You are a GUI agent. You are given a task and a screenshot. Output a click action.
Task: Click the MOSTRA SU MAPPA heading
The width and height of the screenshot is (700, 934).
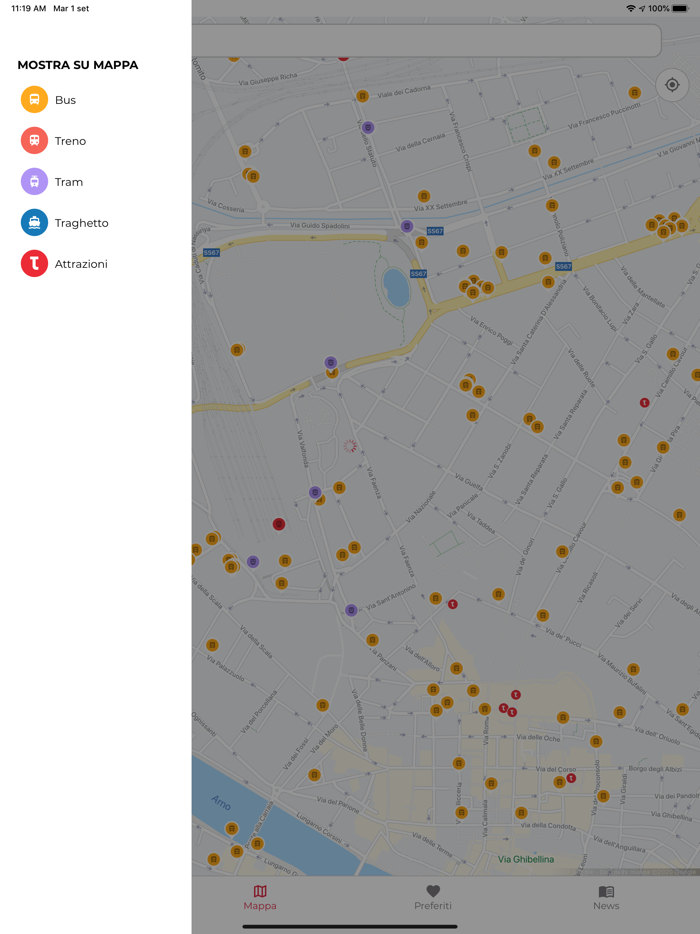pyautogui.click(x=78, y=65)
